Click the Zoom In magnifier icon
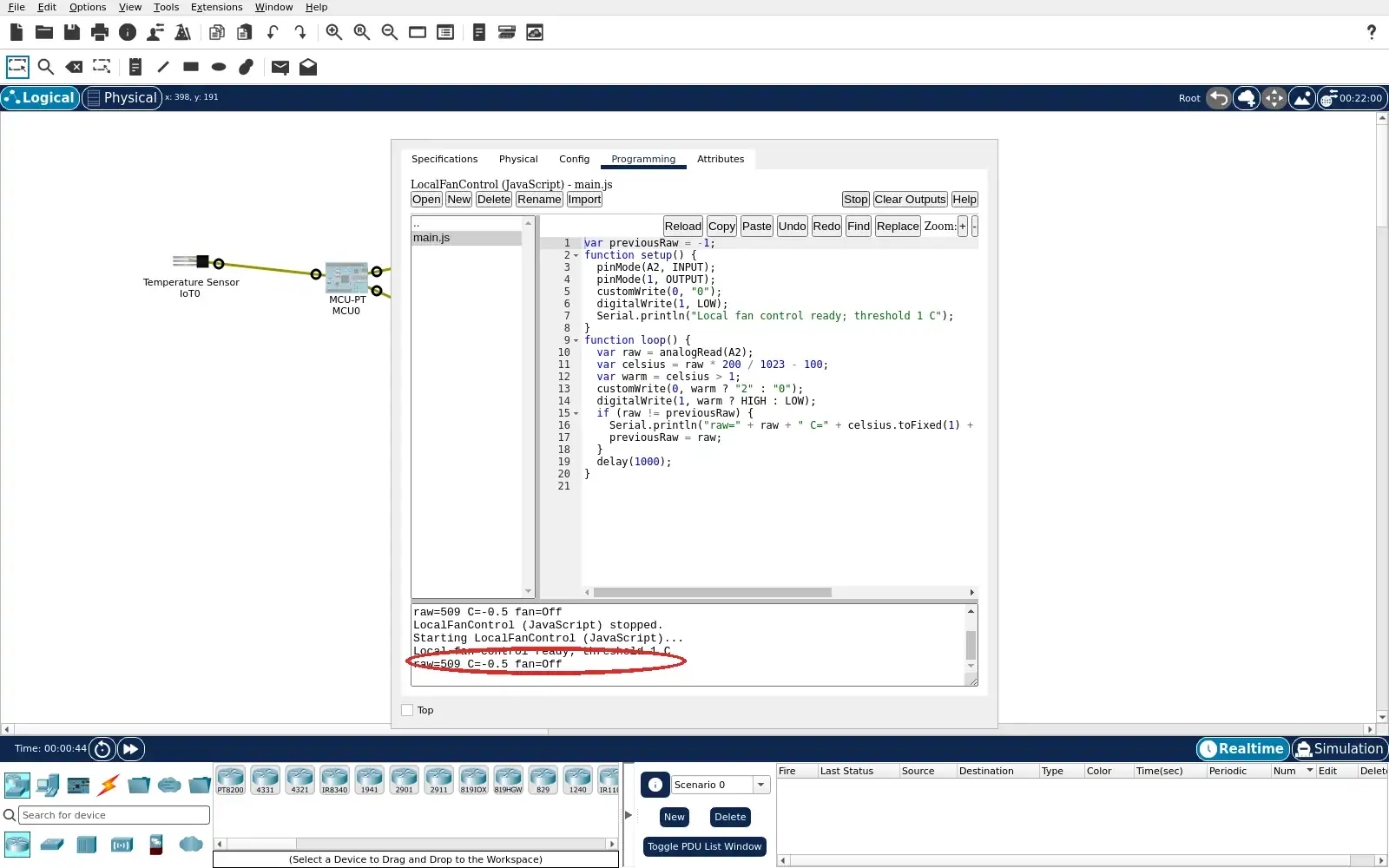Image resolution: width=1389 pixels, height=868 pixels. (334, 32)
